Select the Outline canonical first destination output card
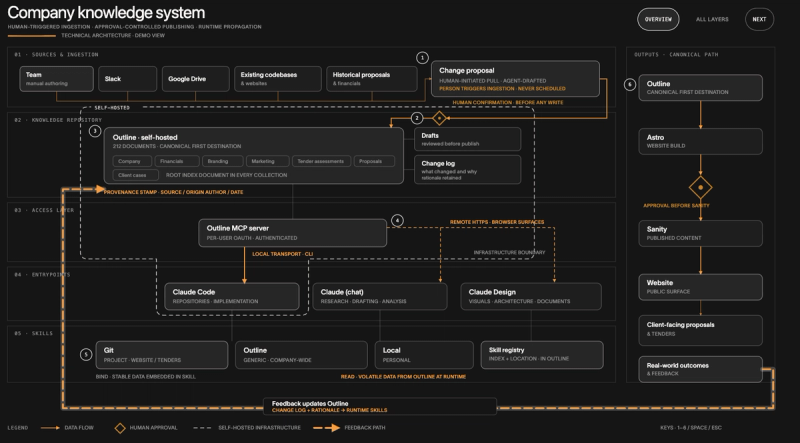This screenshot has width=800, height=443. [701, 88]
